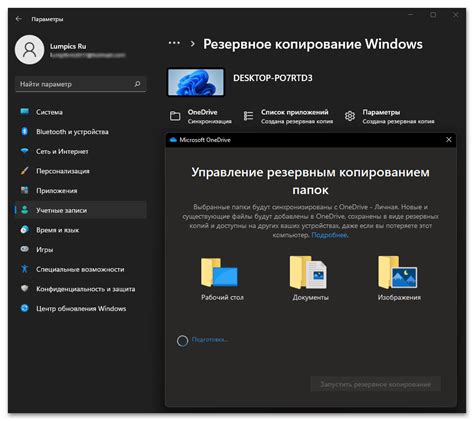Maximize the Параметры window
The width and height of the screenshot is (474, 421).
pyautogui.click(x=433, y=15)
